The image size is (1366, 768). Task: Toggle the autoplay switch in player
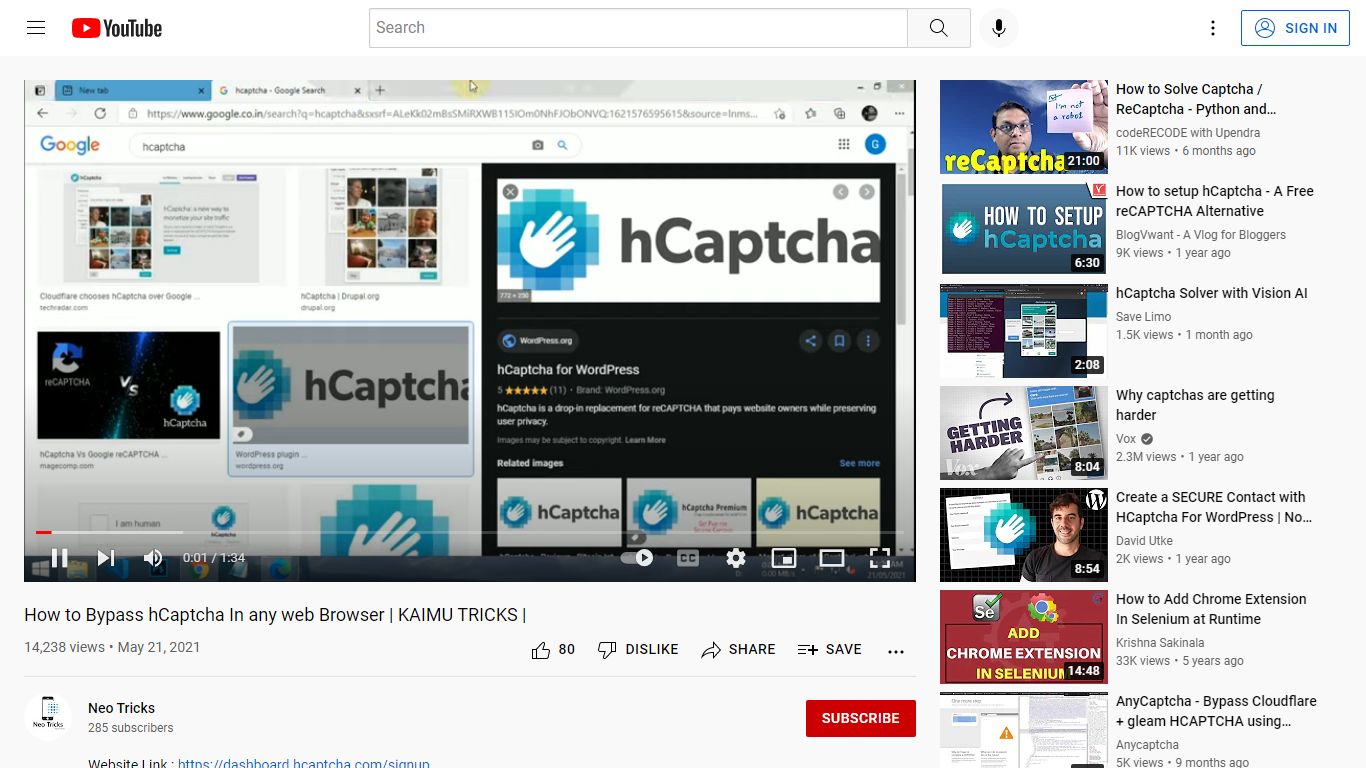tap(637, 558)
